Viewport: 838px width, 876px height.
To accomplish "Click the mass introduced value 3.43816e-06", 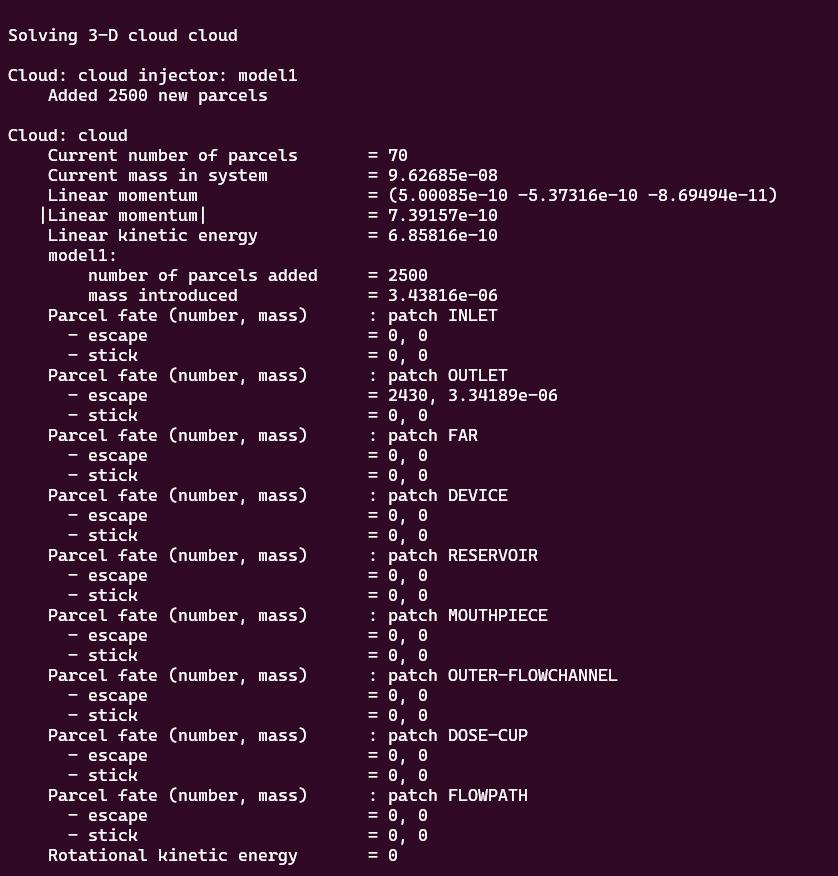I will pyautogui.click(x=443, y=296).
